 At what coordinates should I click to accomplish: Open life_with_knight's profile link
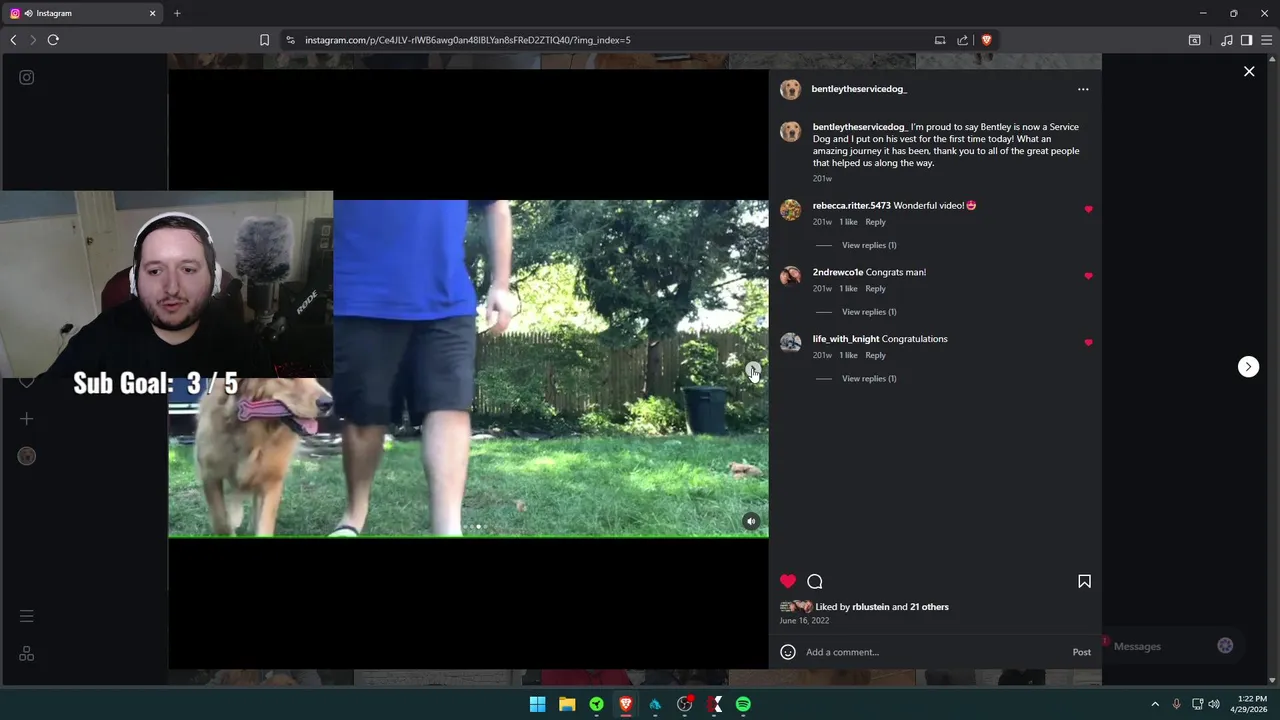846,339
